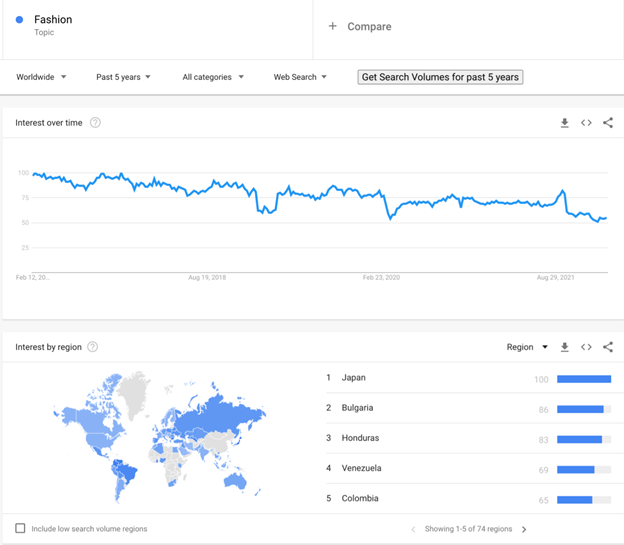Share the Interest over time chart
624x545 pixels.
(x=608, y=123)
